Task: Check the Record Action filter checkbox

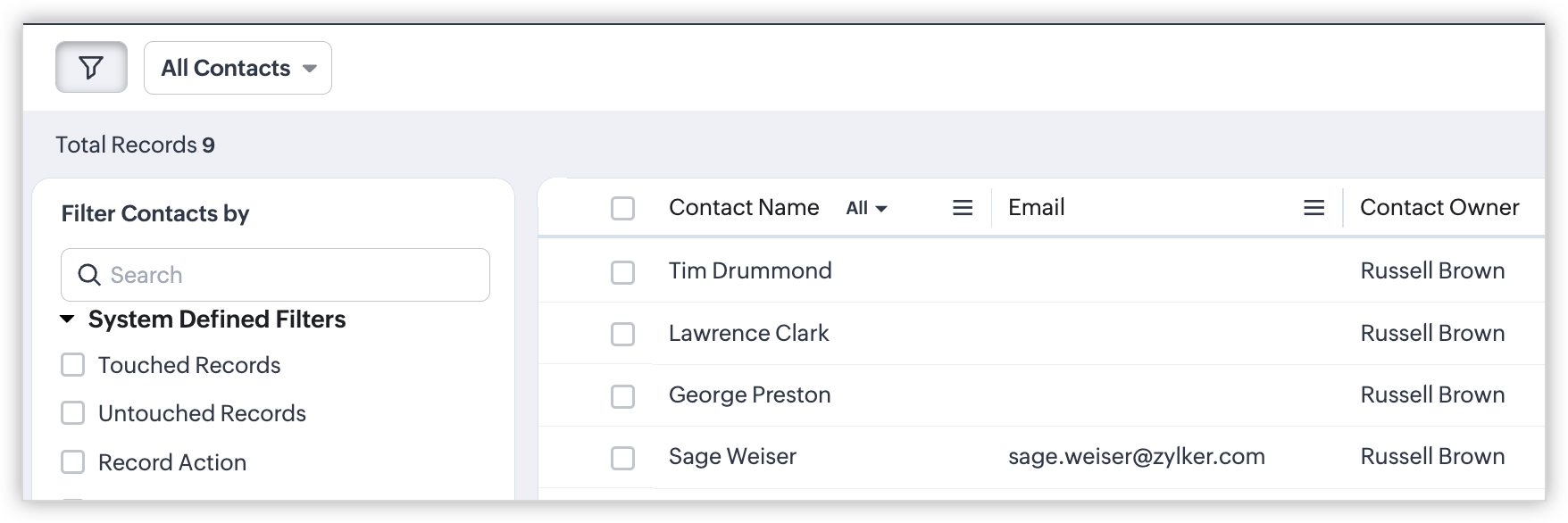Action: 72,462
